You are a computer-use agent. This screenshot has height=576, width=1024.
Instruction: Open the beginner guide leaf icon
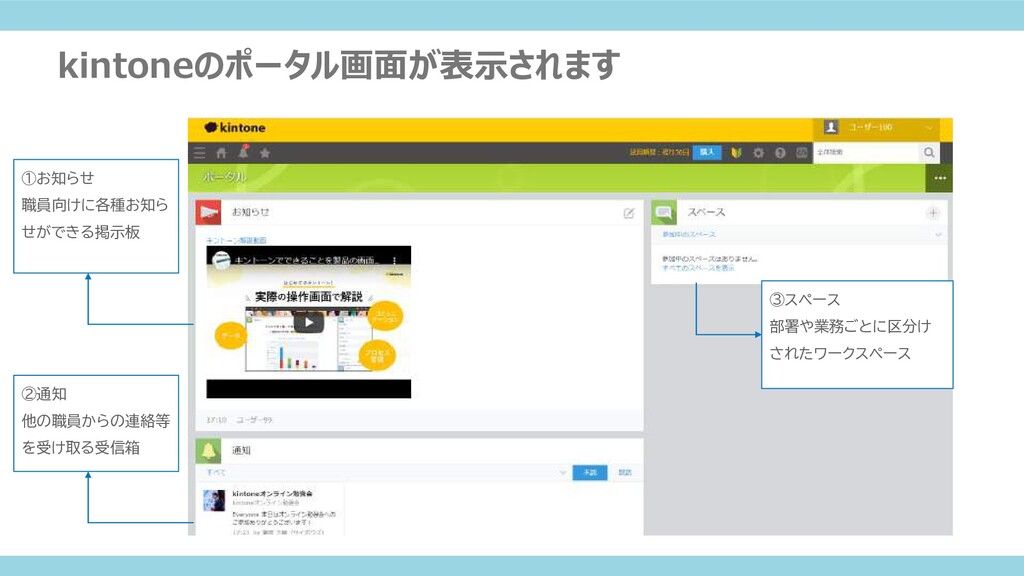coord(737,153)
